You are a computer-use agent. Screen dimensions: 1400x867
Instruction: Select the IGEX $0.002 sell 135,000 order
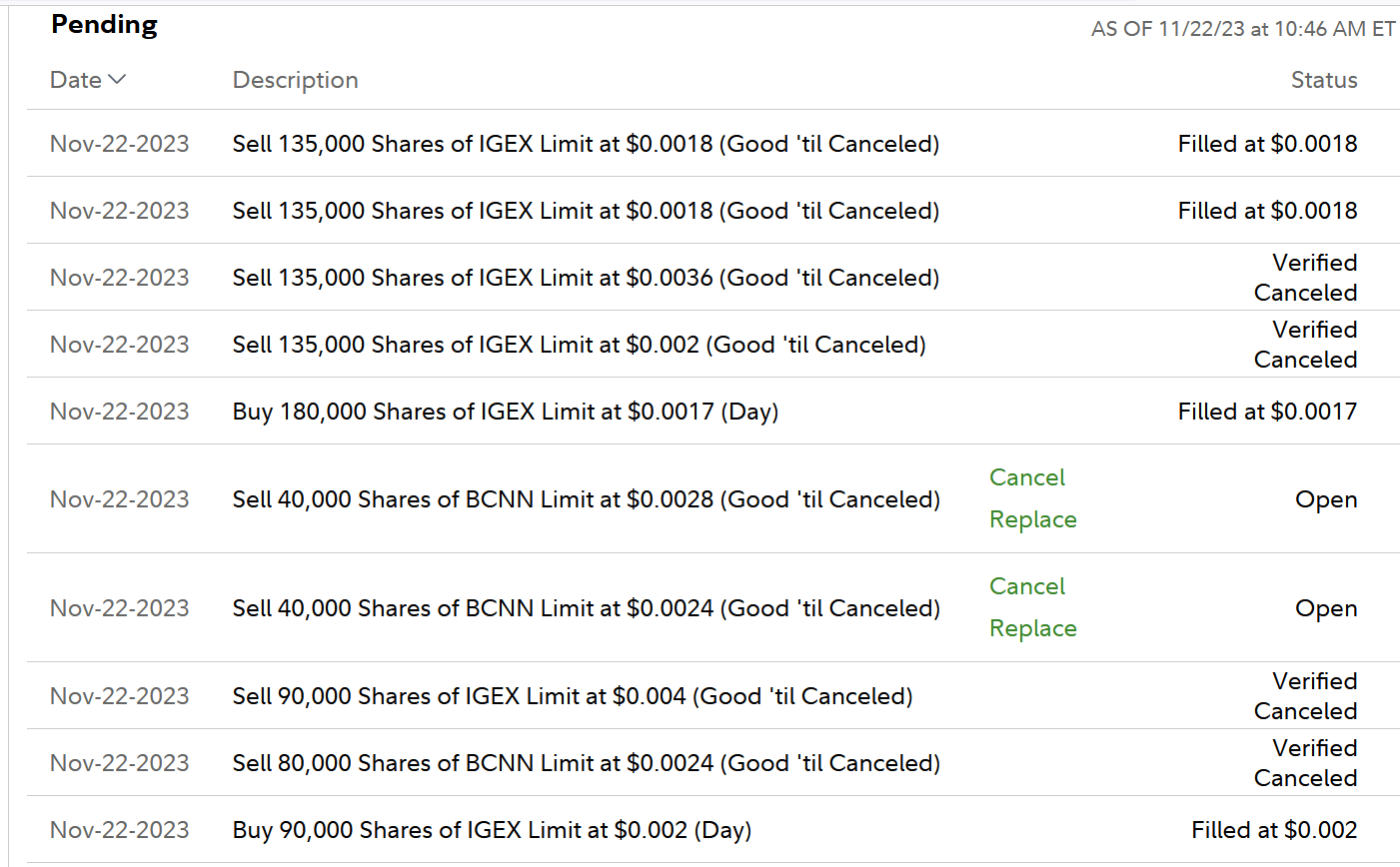point(579,345)
